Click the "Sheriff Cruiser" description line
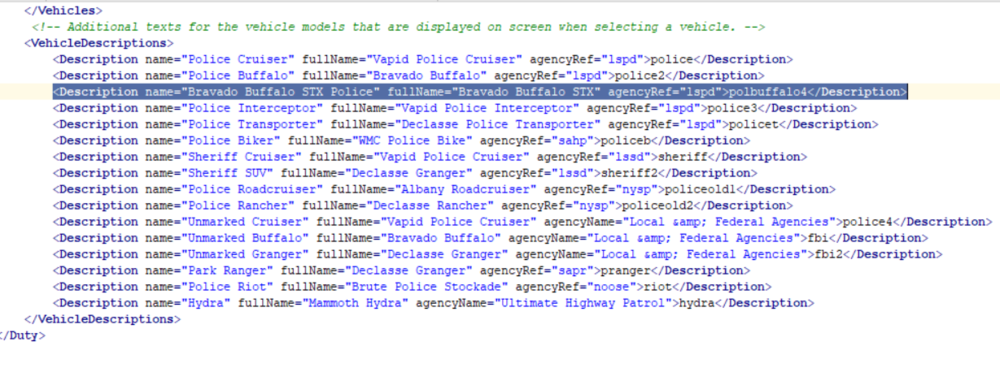 tap(429, 157)
